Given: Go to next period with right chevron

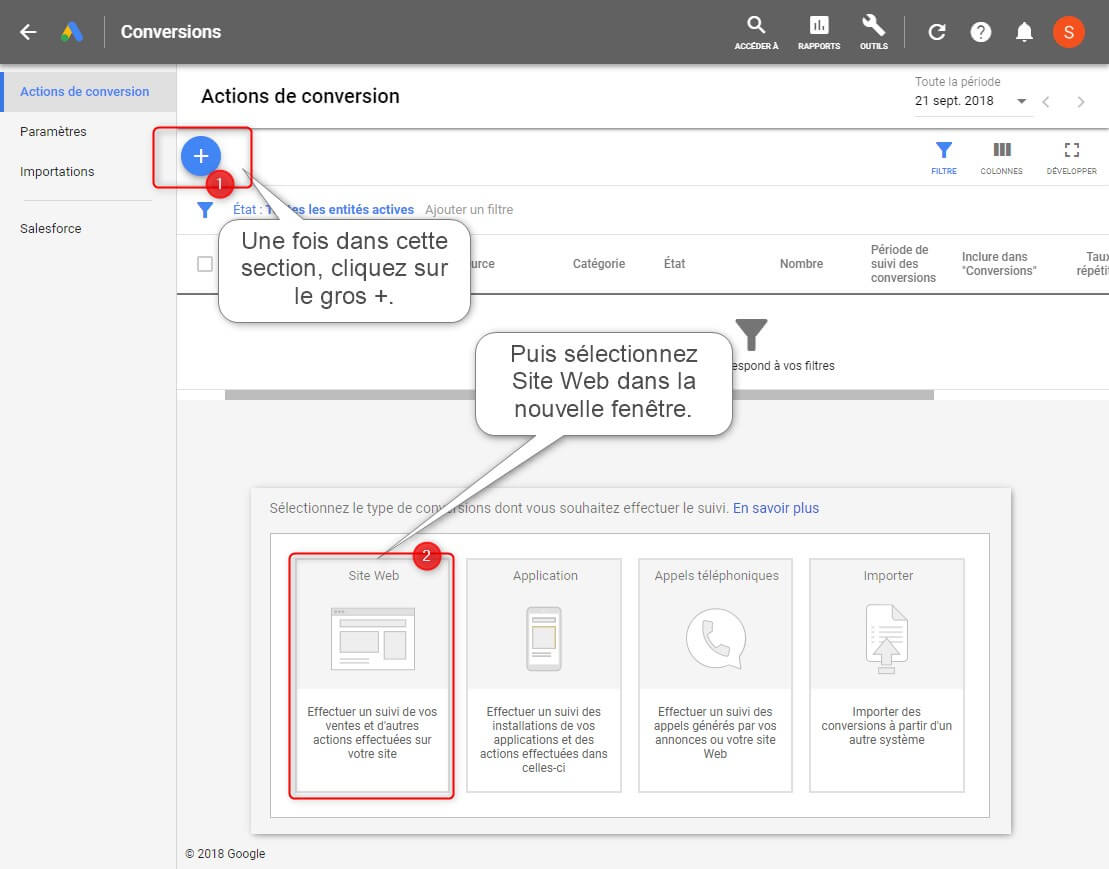Looking at the screenshot, I should click(x=1080, y=102).
